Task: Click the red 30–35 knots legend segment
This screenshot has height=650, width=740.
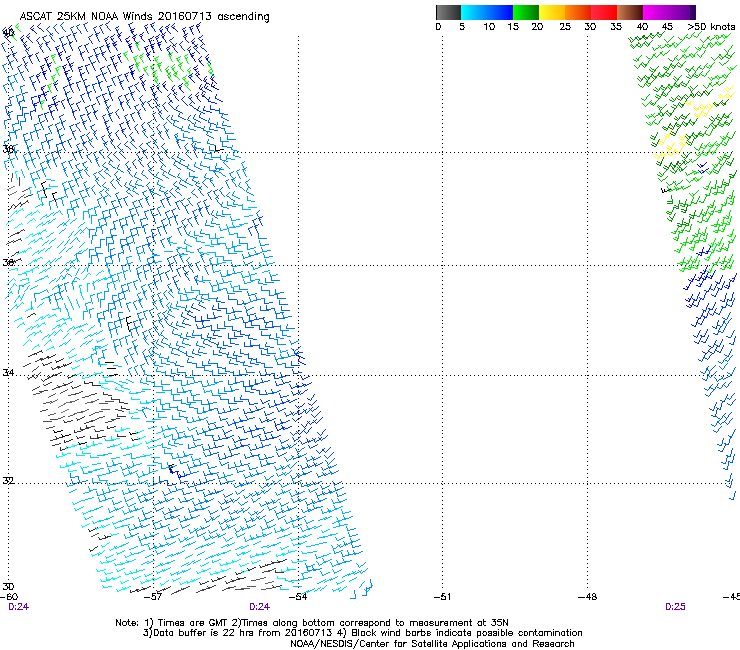Action: pyautogui.click(x=604, y=12)
